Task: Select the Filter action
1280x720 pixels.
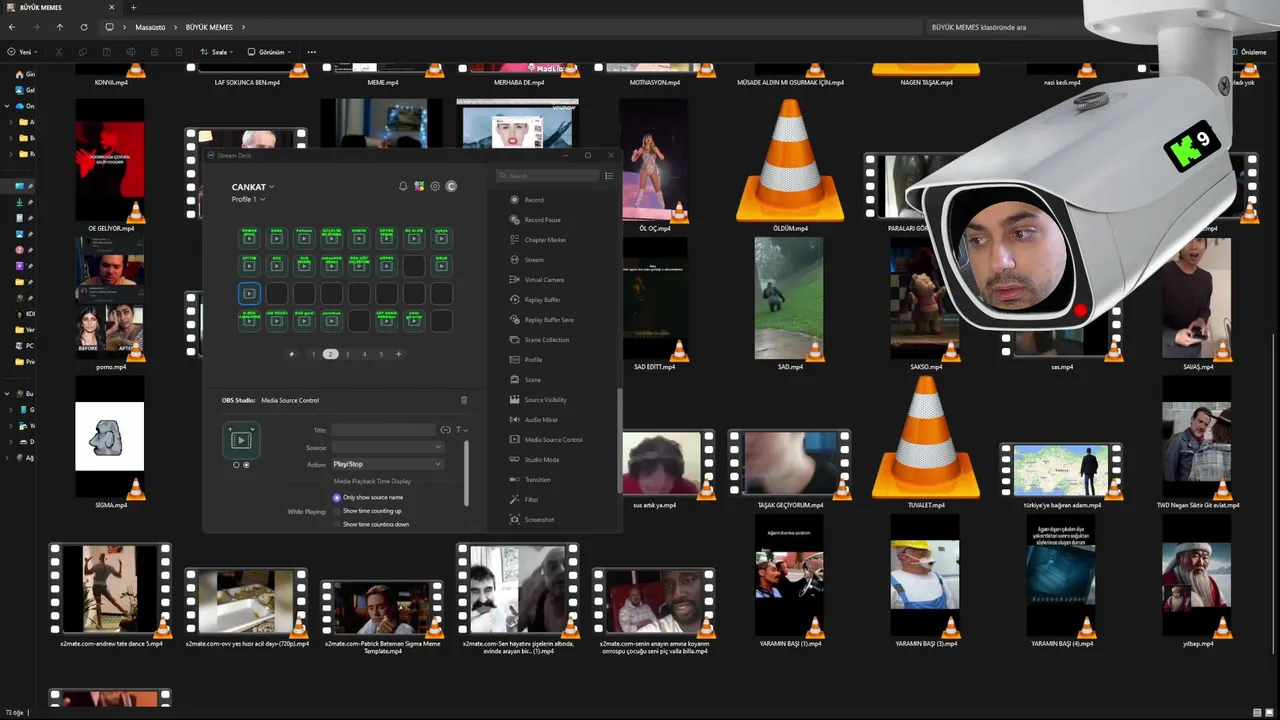Action: tap(525, 500)
